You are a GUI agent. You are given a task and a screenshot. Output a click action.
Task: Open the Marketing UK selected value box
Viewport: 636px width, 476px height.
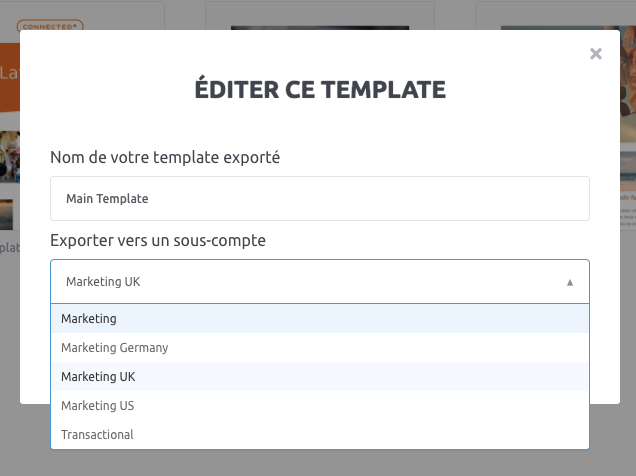[x=320, y=281]
